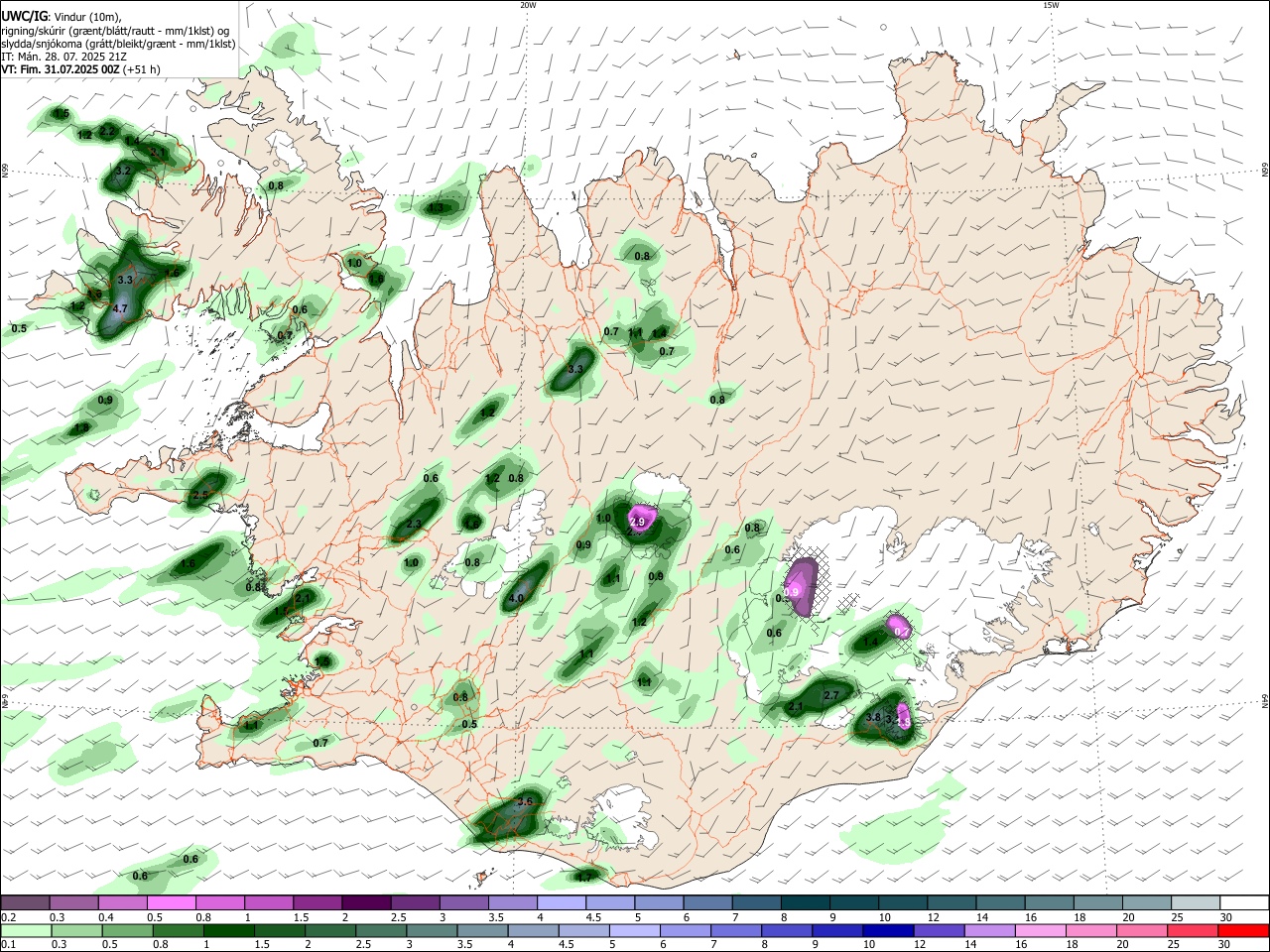Click the 4.7 precipitation value on the map

(x=121, y=309)
